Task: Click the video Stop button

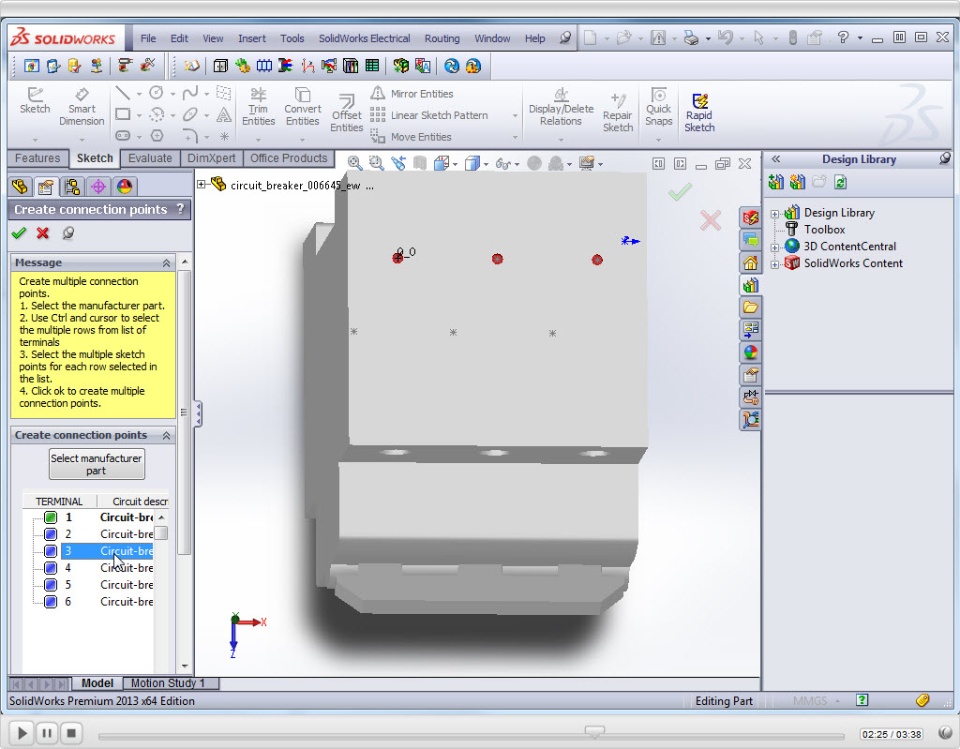Action: point(71,732)
